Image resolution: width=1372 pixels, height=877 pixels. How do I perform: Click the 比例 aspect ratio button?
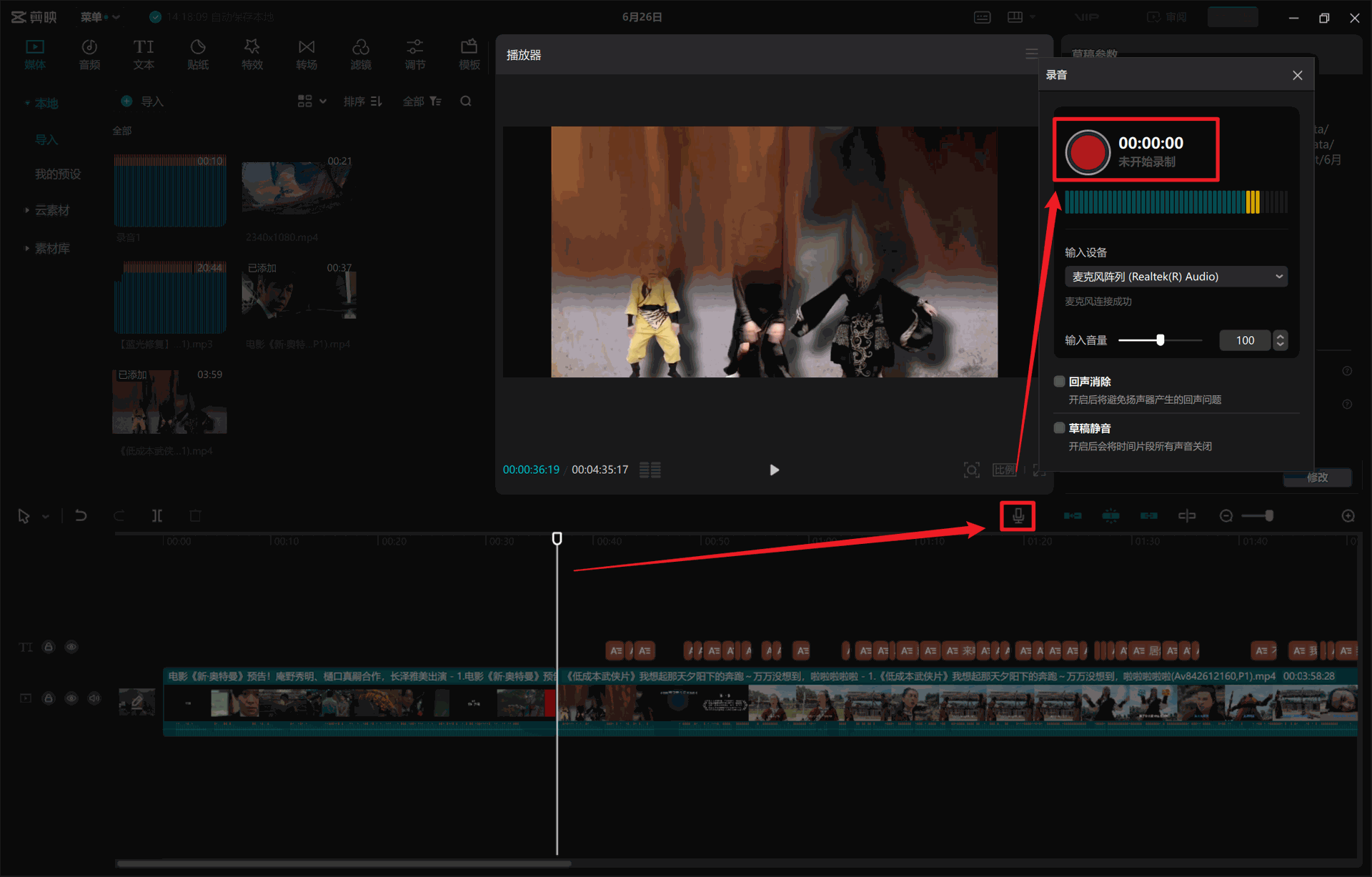(x=1004, y=470)
